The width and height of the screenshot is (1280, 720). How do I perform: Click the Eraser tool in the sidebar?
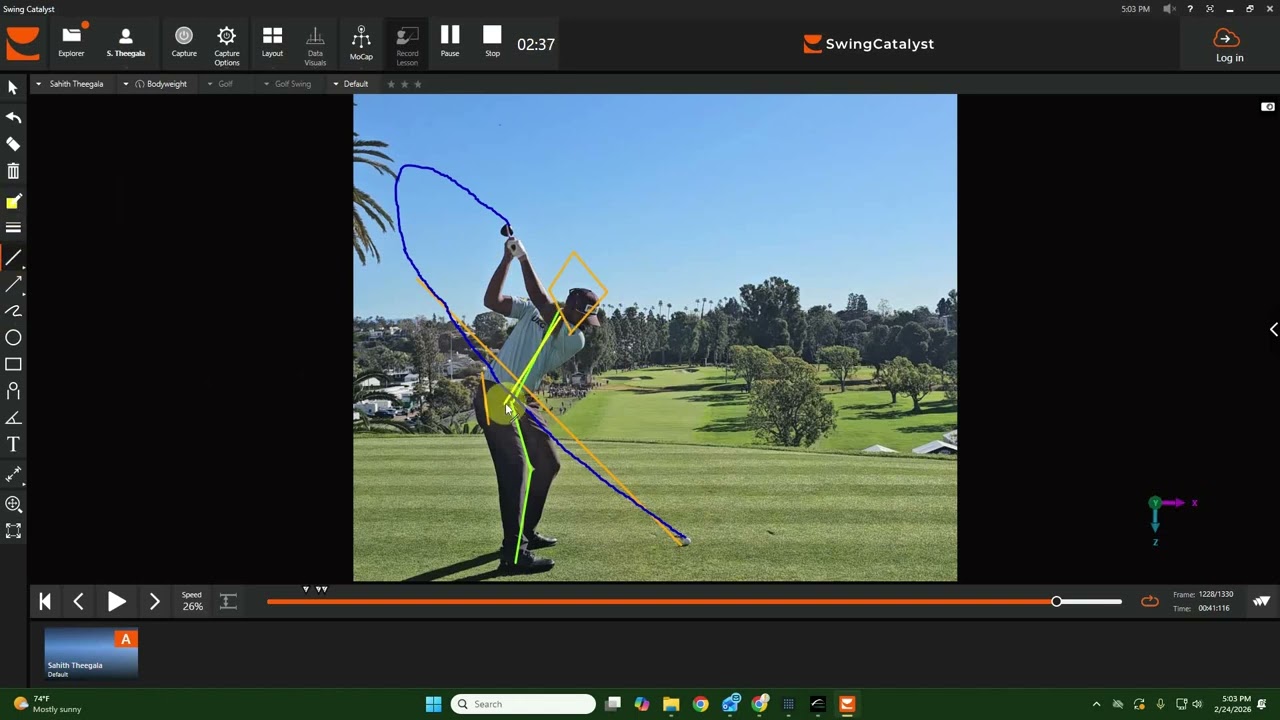tap(13, 145)
